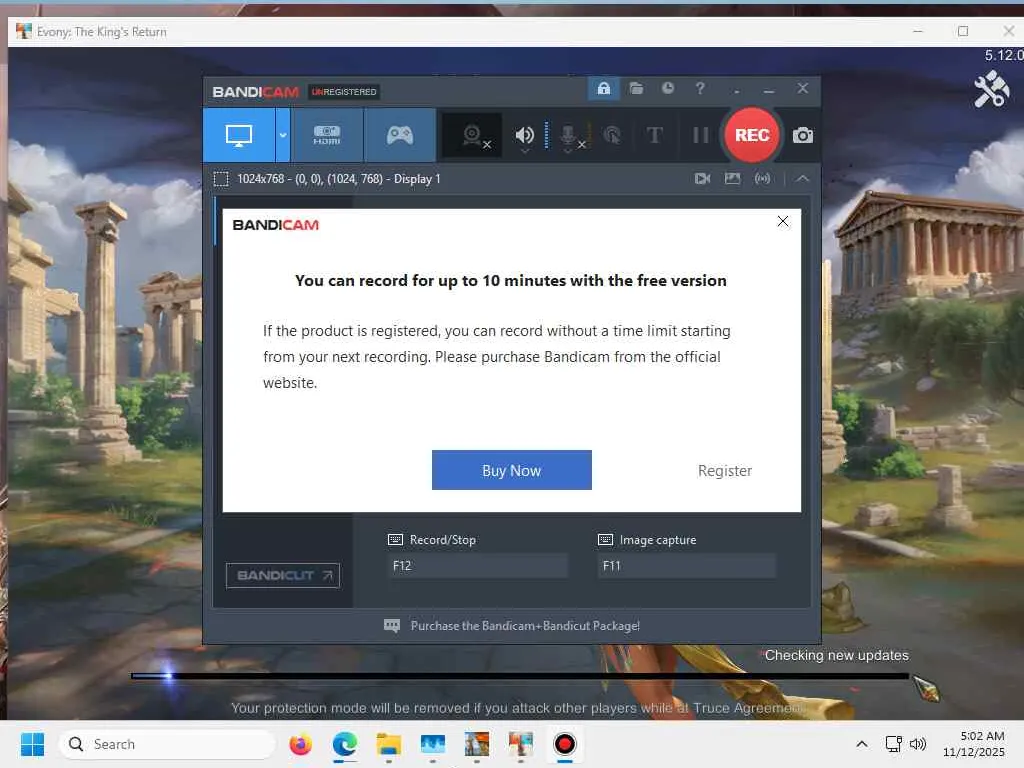This screenshot has width=1024, height=768.
Task: Open the clock and date flyout
Action: tap(974, 744)
